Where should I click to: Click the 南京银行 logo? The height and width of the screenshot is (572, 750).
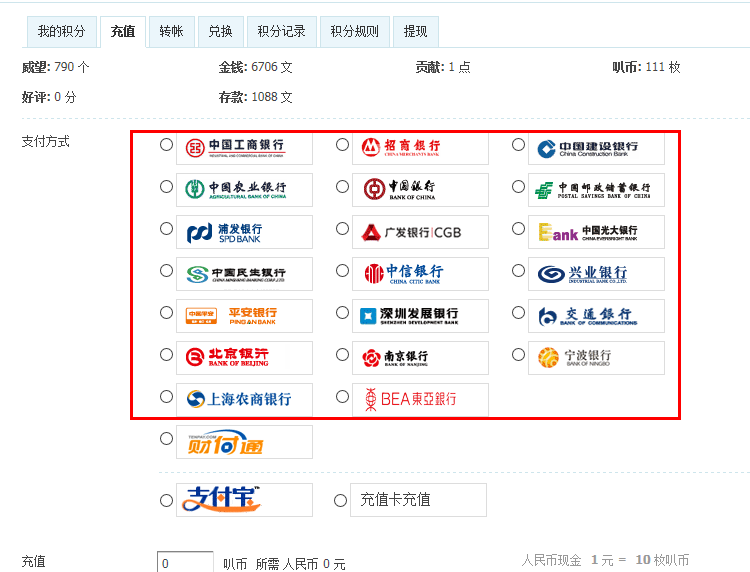click(420, 358)
